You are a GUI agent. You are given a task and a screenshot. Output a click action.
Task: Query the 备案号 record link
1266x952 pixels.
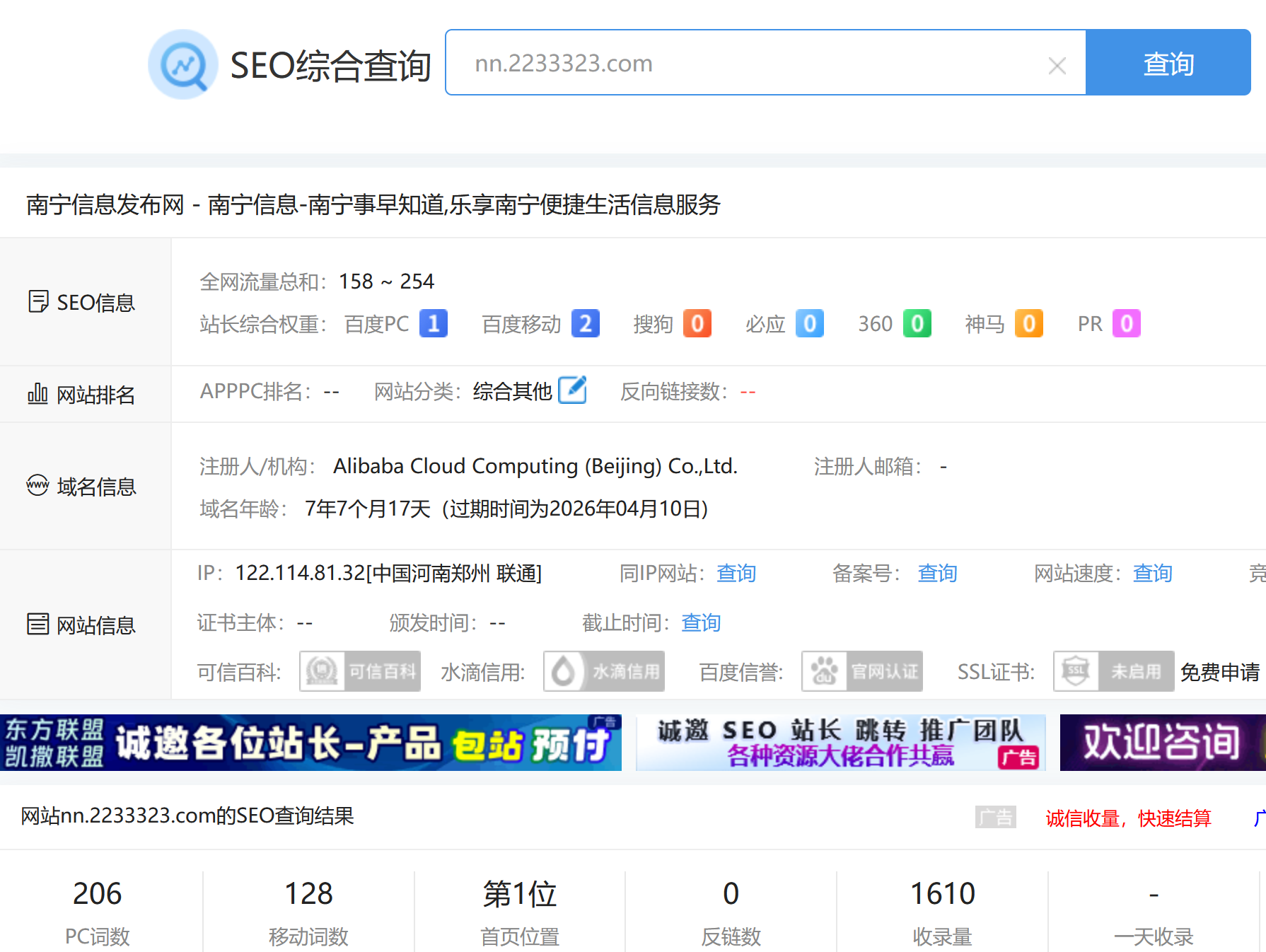937,573
